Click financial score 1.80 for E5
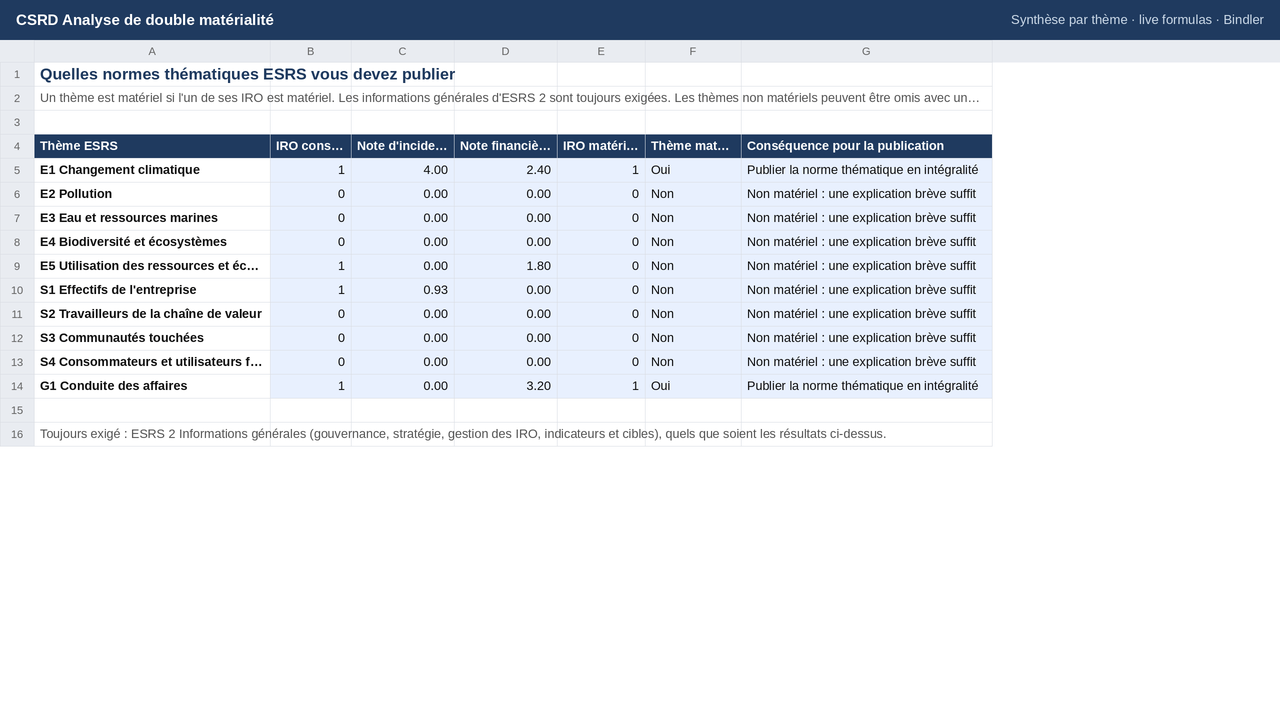 505,266
